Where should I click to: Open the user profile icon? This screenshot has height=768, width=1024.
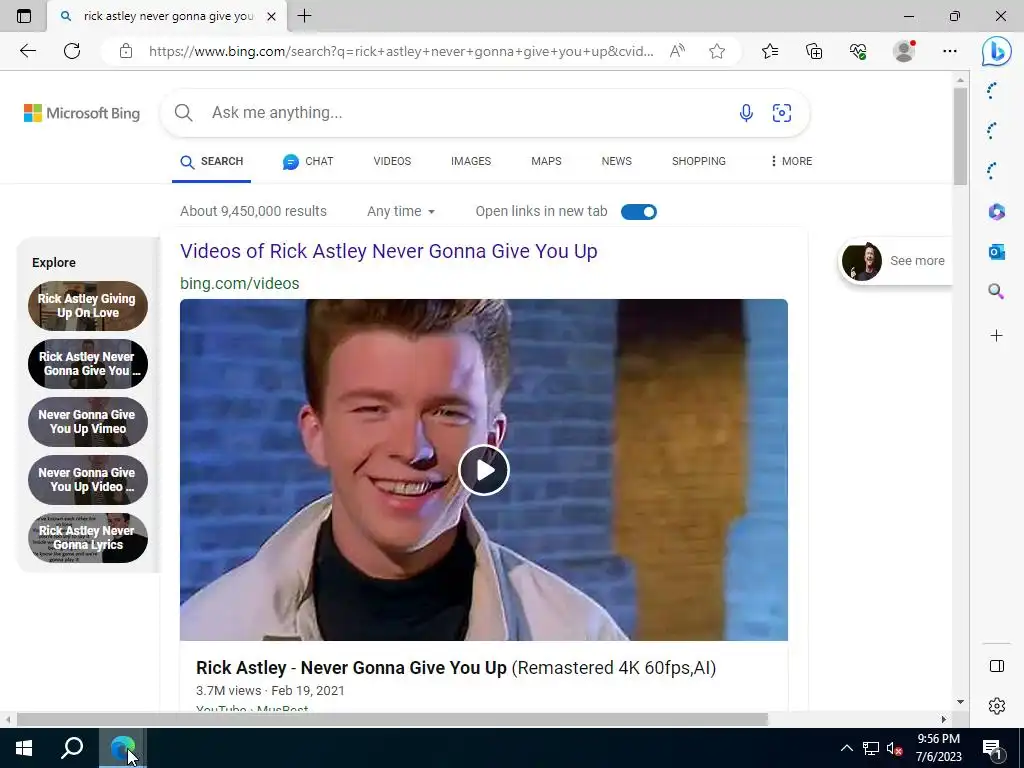(x=904, y=51)
